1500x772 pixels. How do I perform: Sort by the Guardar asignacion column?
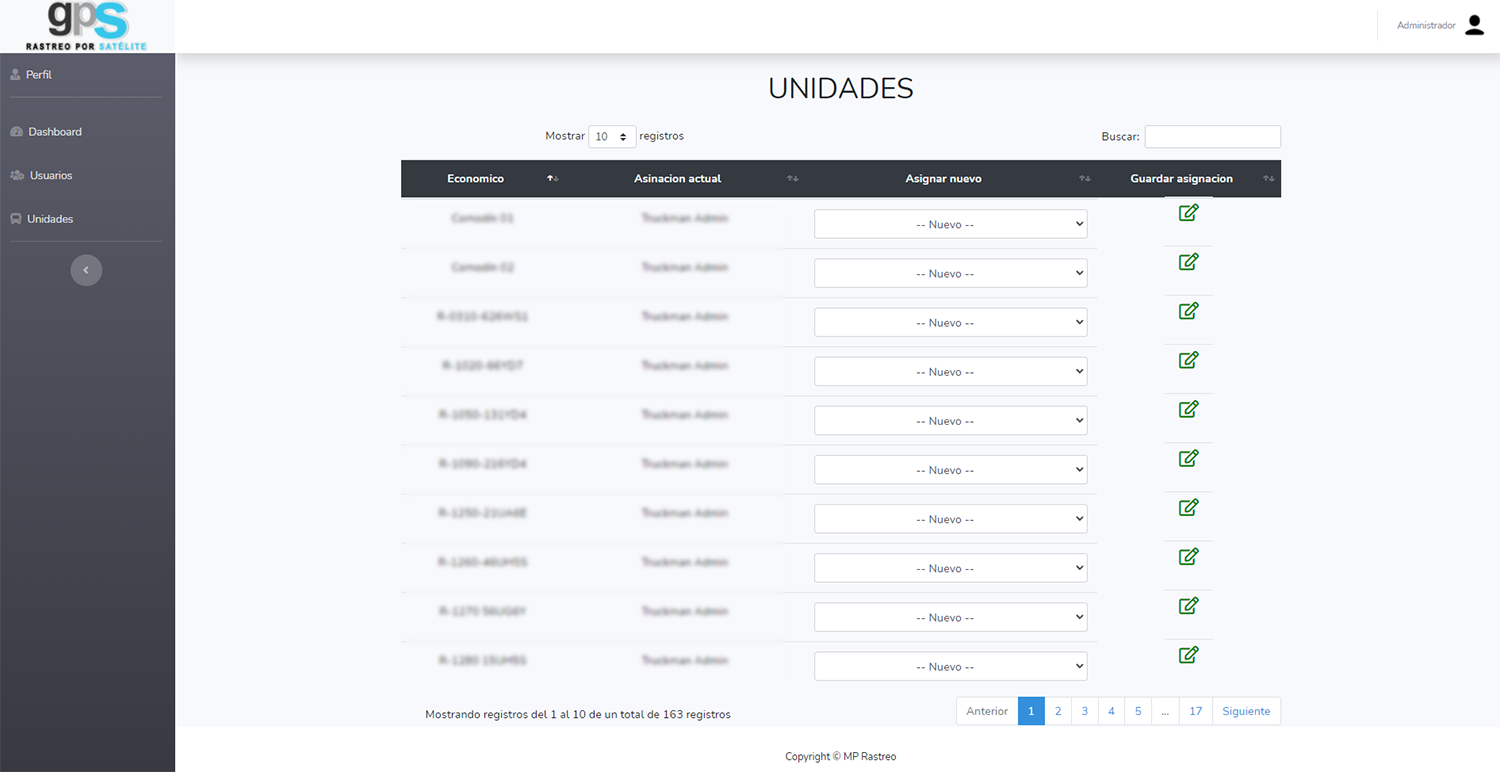coord(1181,179)
